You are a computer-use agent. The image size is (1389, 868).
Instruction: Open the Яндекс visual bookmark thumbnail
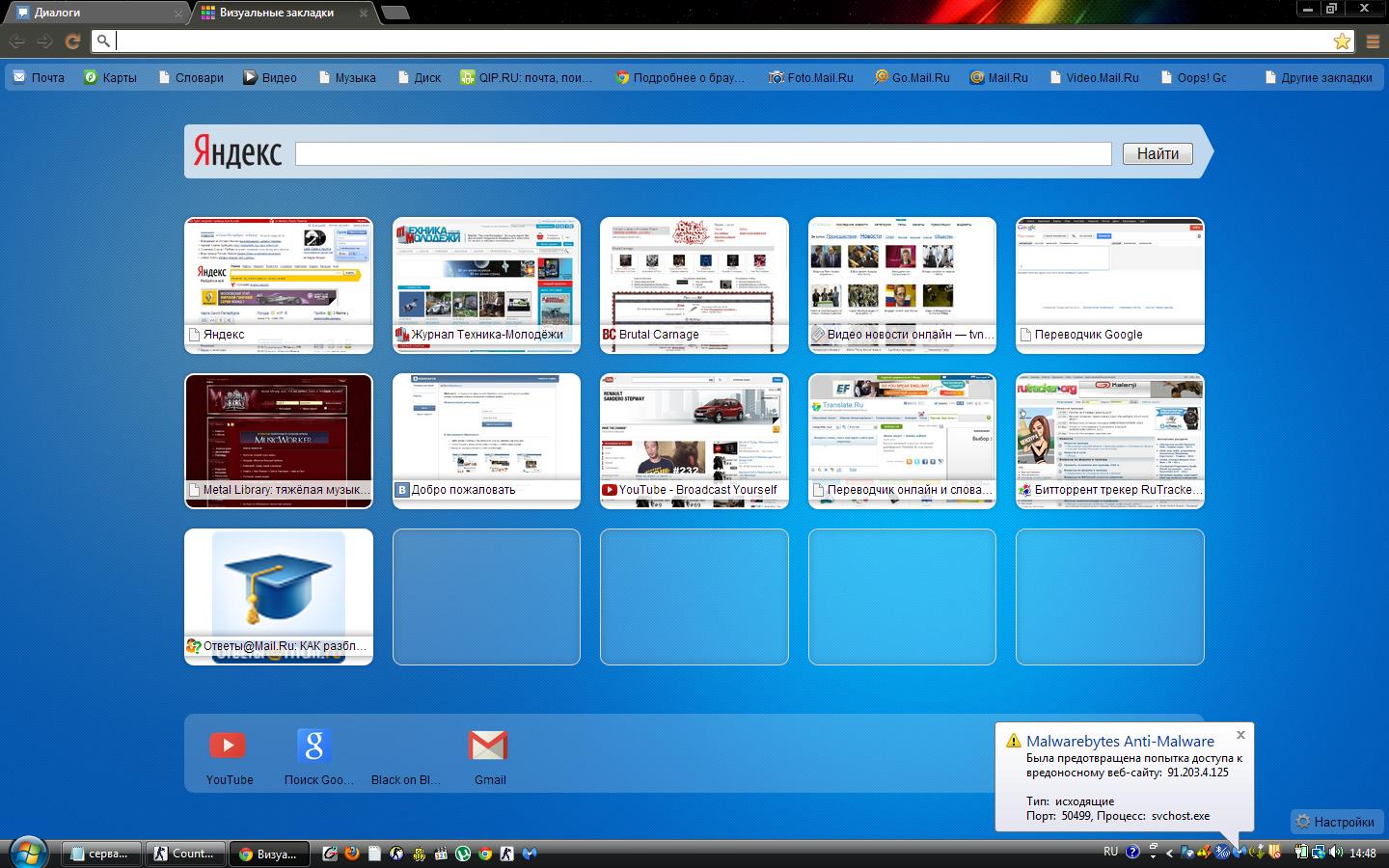tap(279, 285)
